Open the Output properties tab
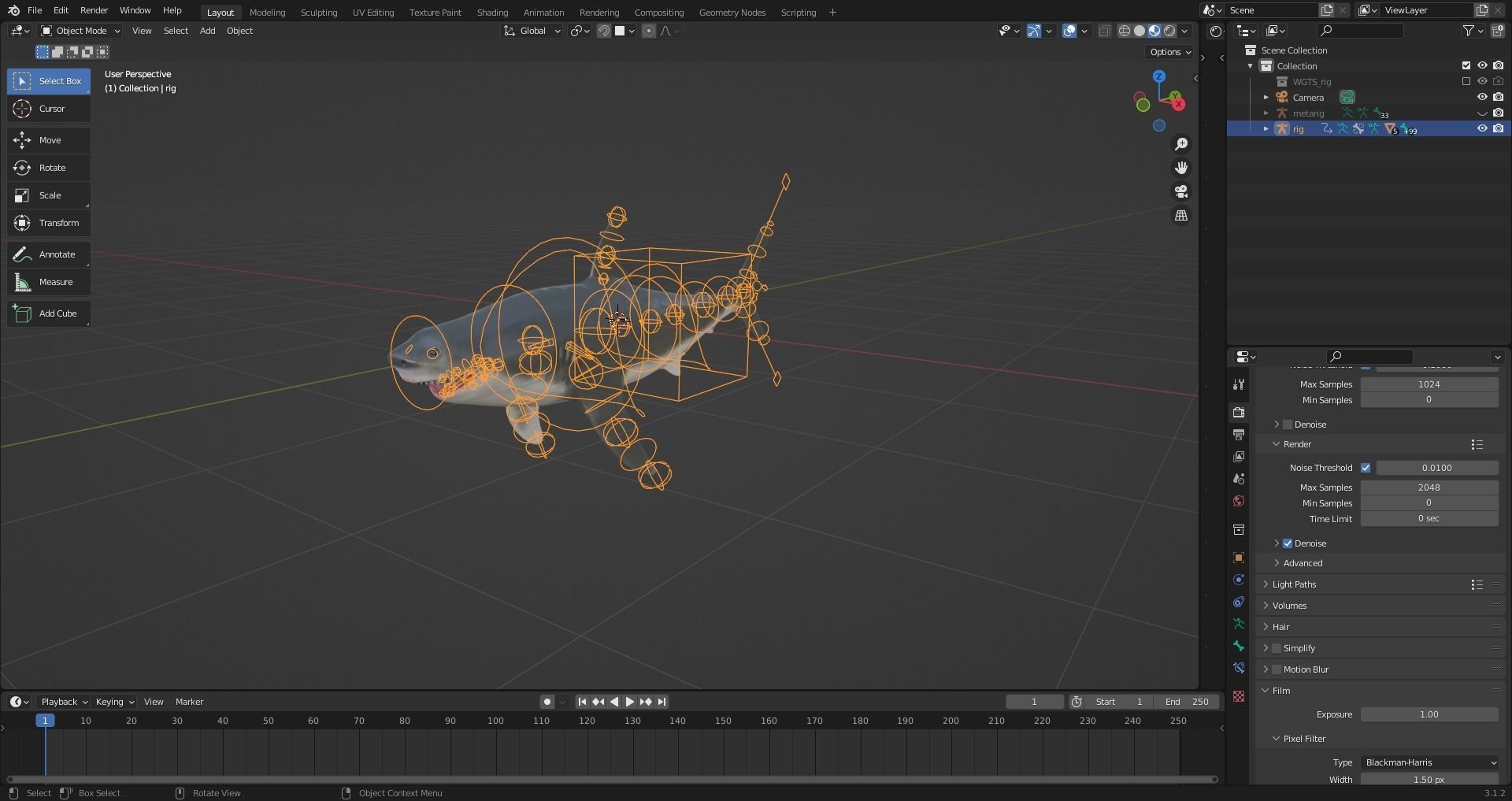Viewport: 1512px width, 801px height. pos(1239,435)
